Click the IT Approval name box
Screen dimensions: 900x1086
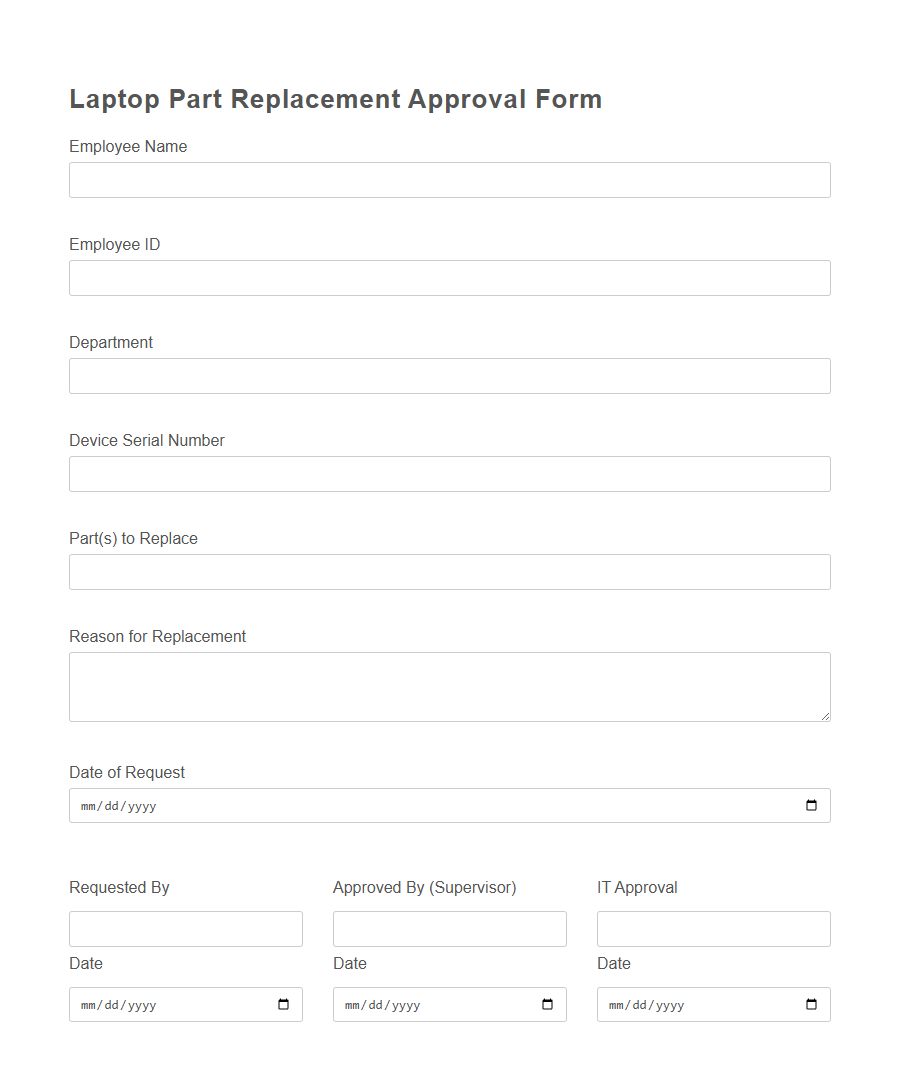(713, 928)
